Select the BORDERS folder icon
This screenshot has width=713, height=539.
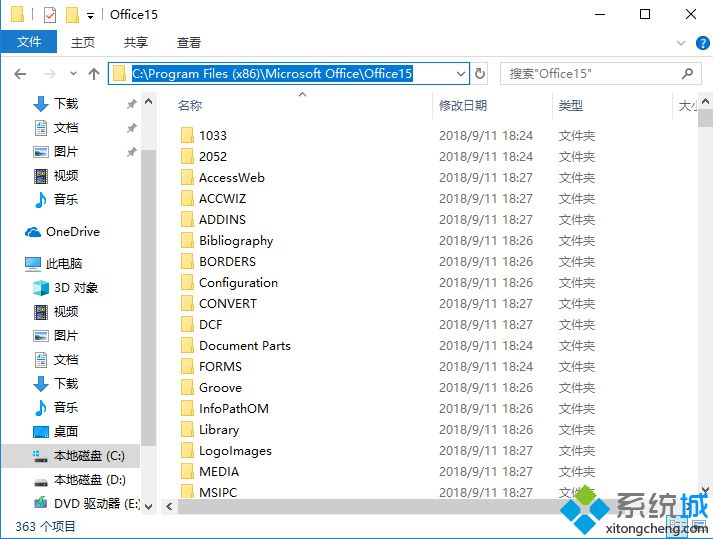tap(187, 261)
